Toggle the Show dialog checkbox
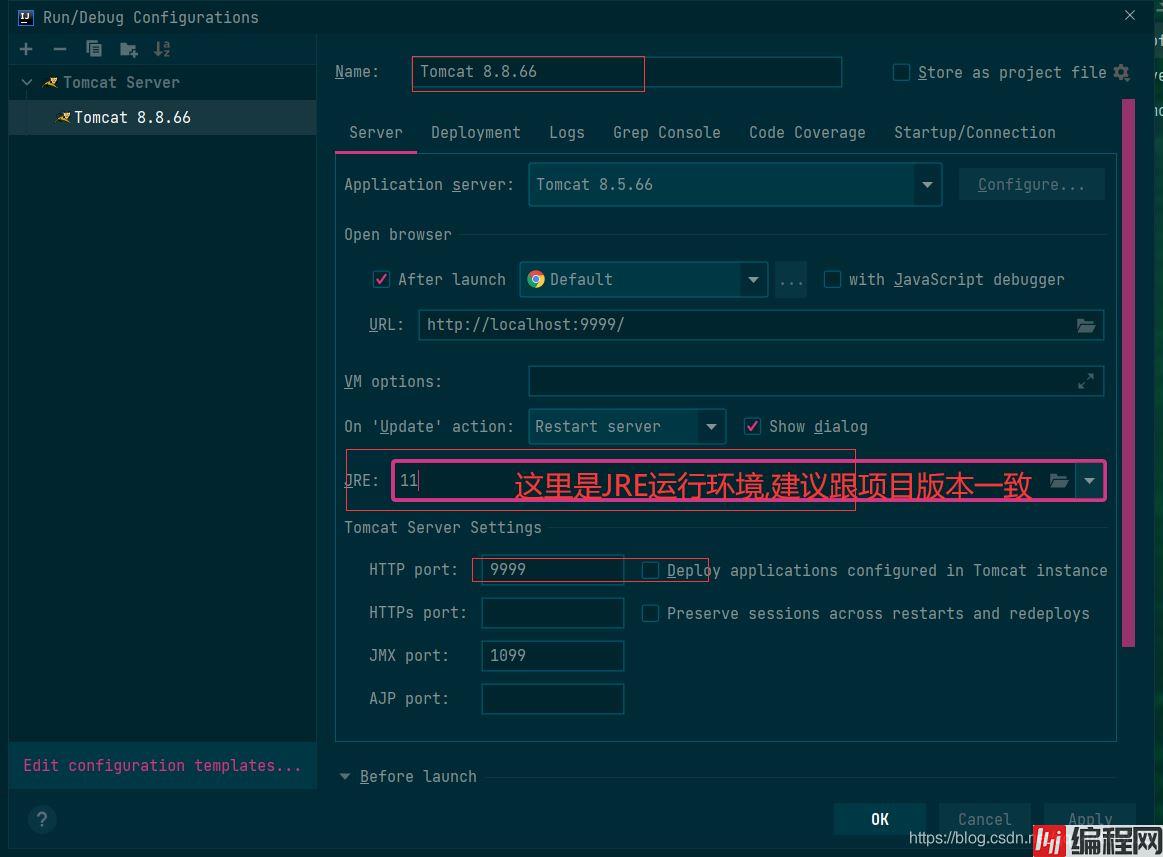The width and height of the screenshot is (1163, 857). pyautogui.click(x=752, y=426)
